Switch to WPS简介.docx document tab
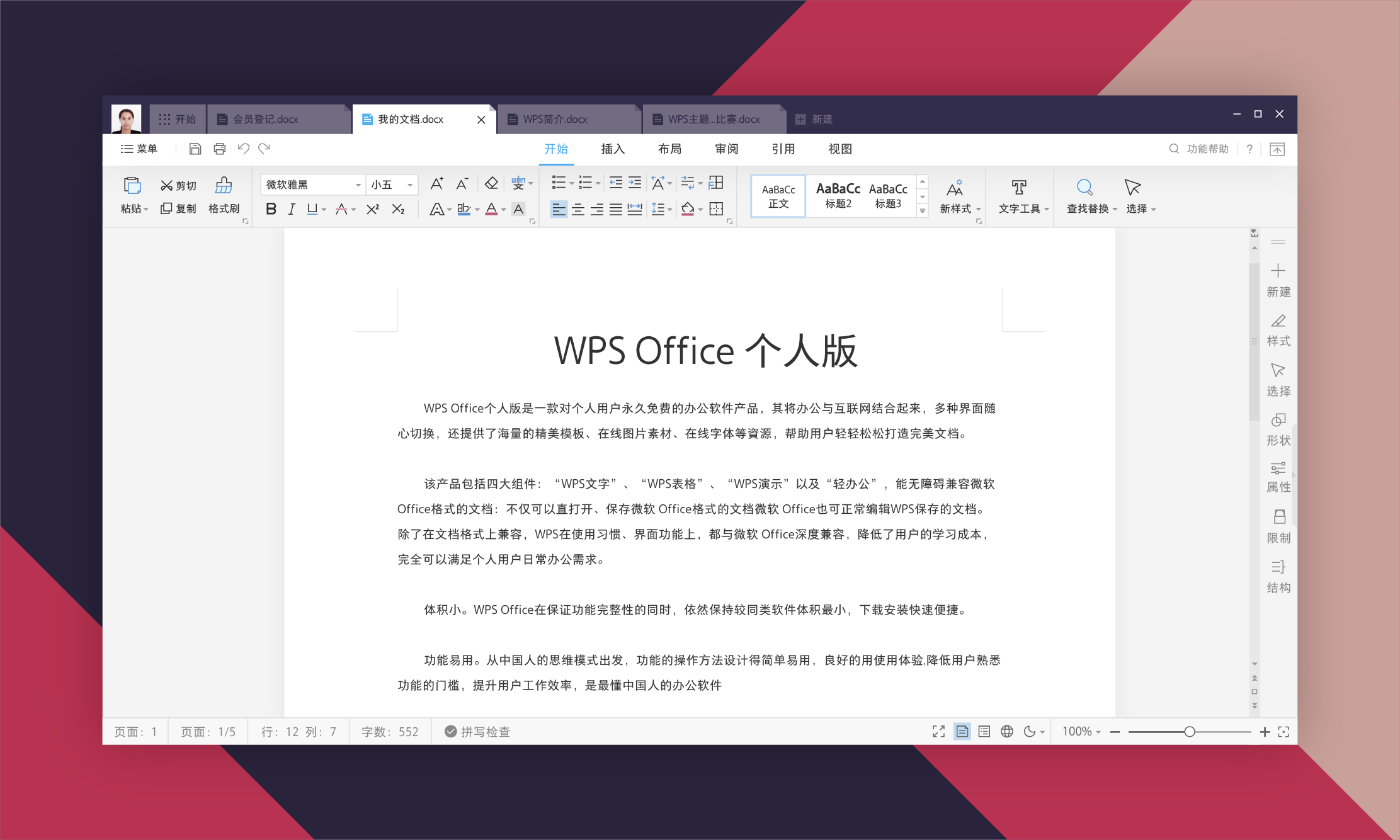 point(555,120)
